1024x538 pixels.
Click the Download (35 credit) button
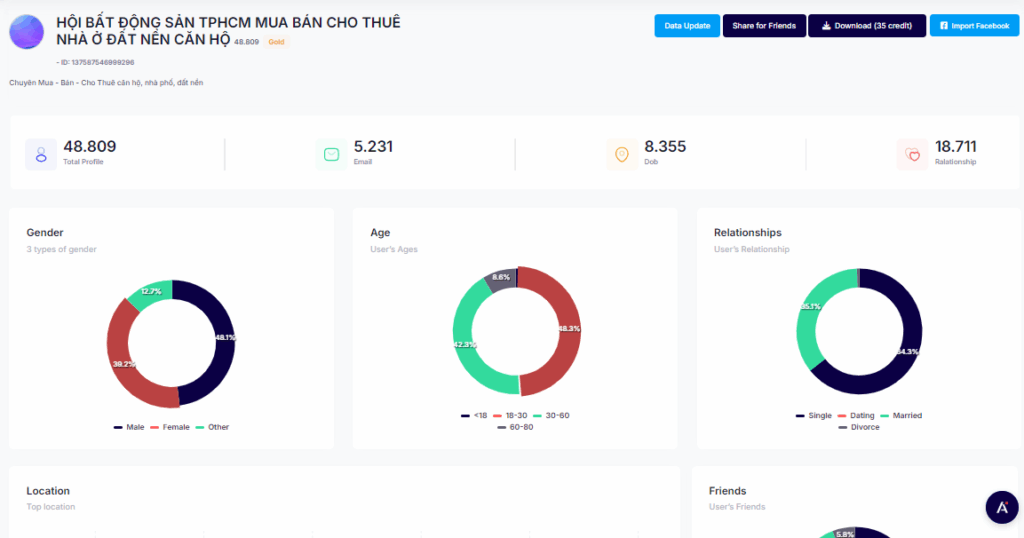click(x=866, y=26)
